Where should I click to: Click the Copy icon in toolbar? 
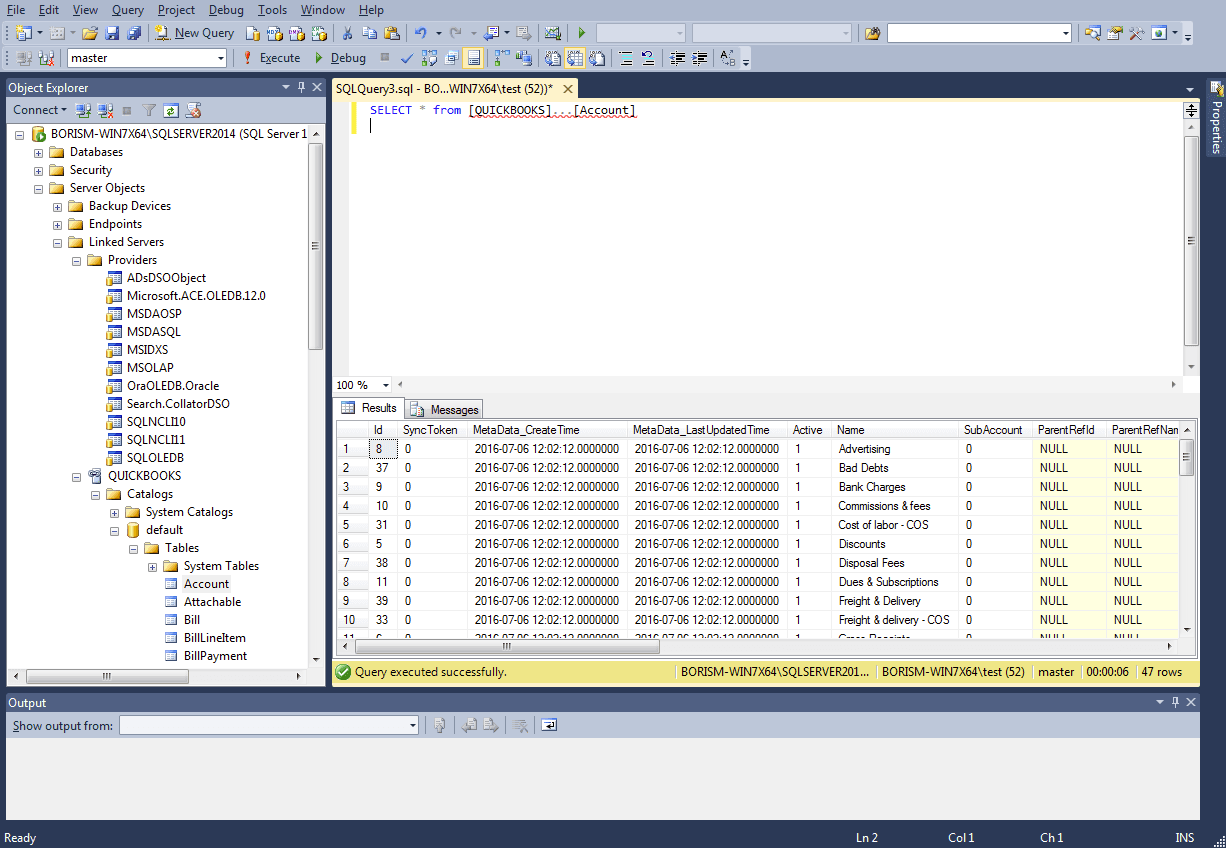point(369,33)
